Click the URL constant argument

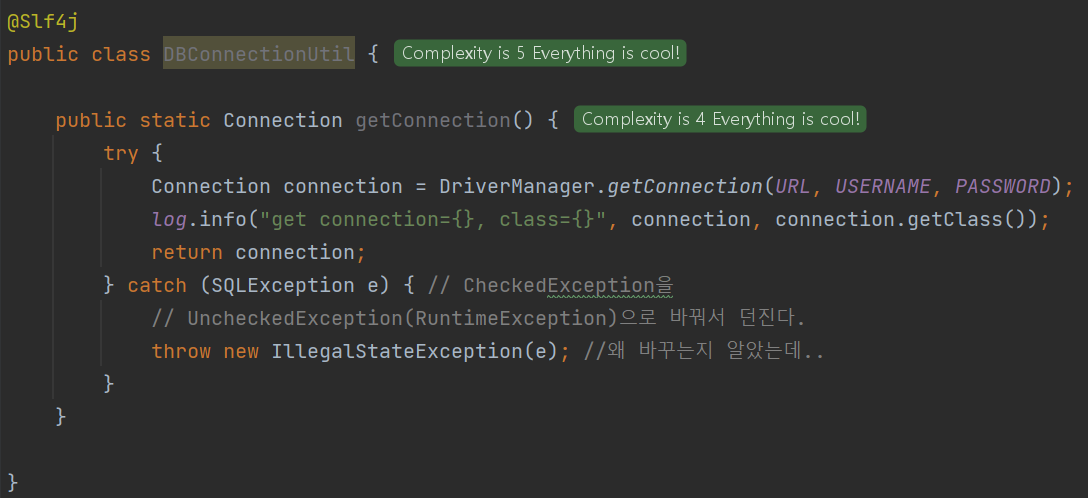tap(793, 186)
